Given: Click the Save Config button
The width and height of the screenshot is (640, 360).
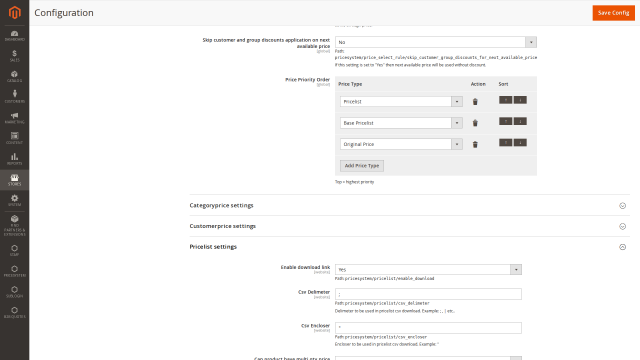Looking at the screenshot, I should 613,13.
